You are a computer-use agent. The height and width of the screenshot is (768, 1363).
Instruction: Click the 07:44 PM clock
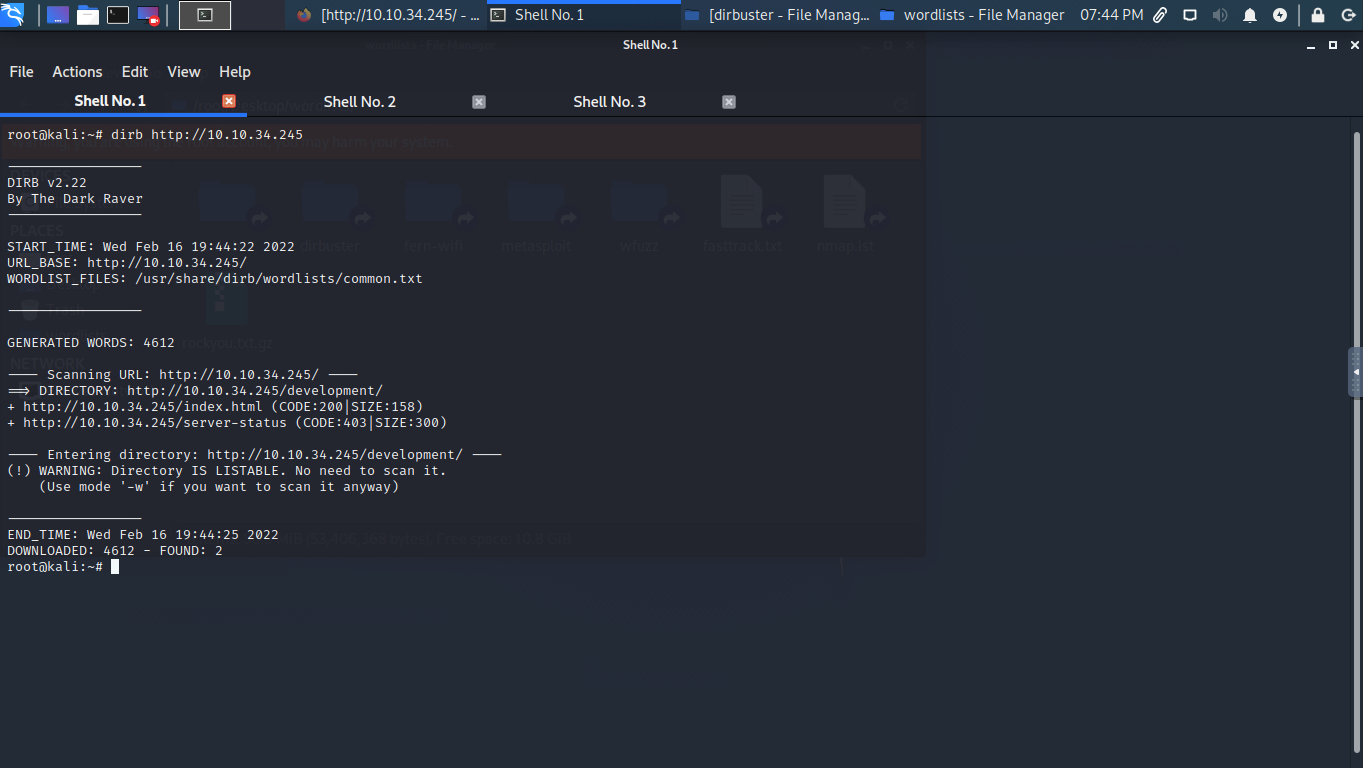[x=1111, y=15]
